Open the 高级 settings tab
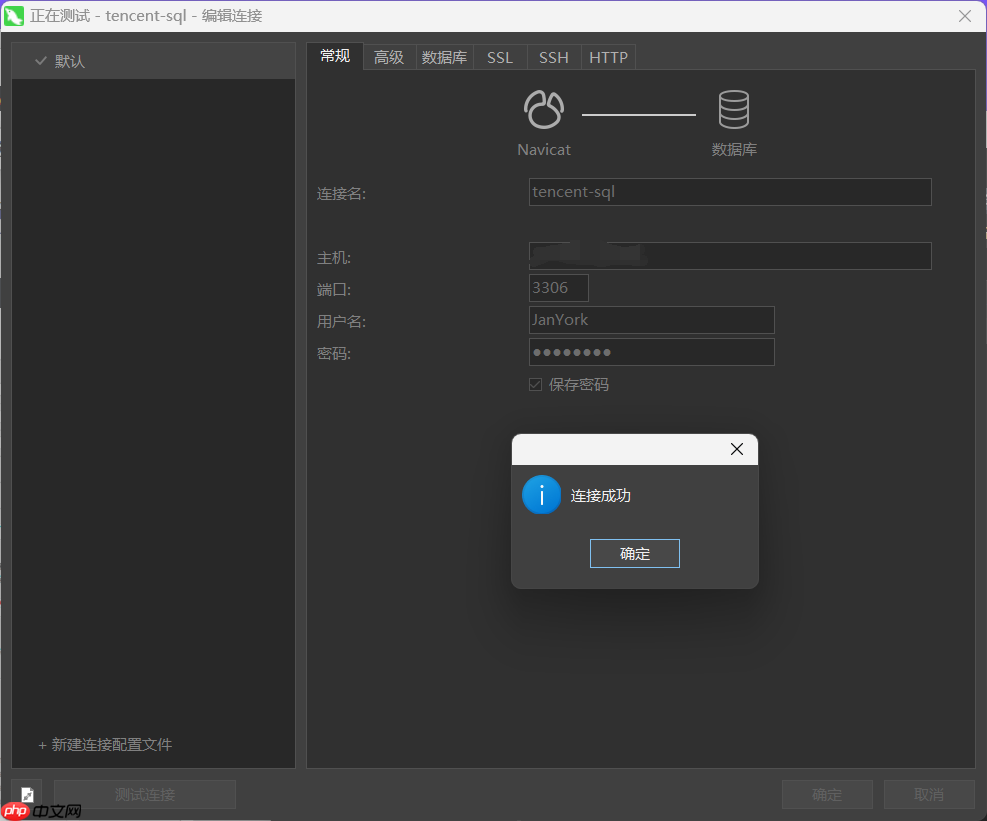The height and width of the screenshot is (821, 987). click(x=389, y=57)
